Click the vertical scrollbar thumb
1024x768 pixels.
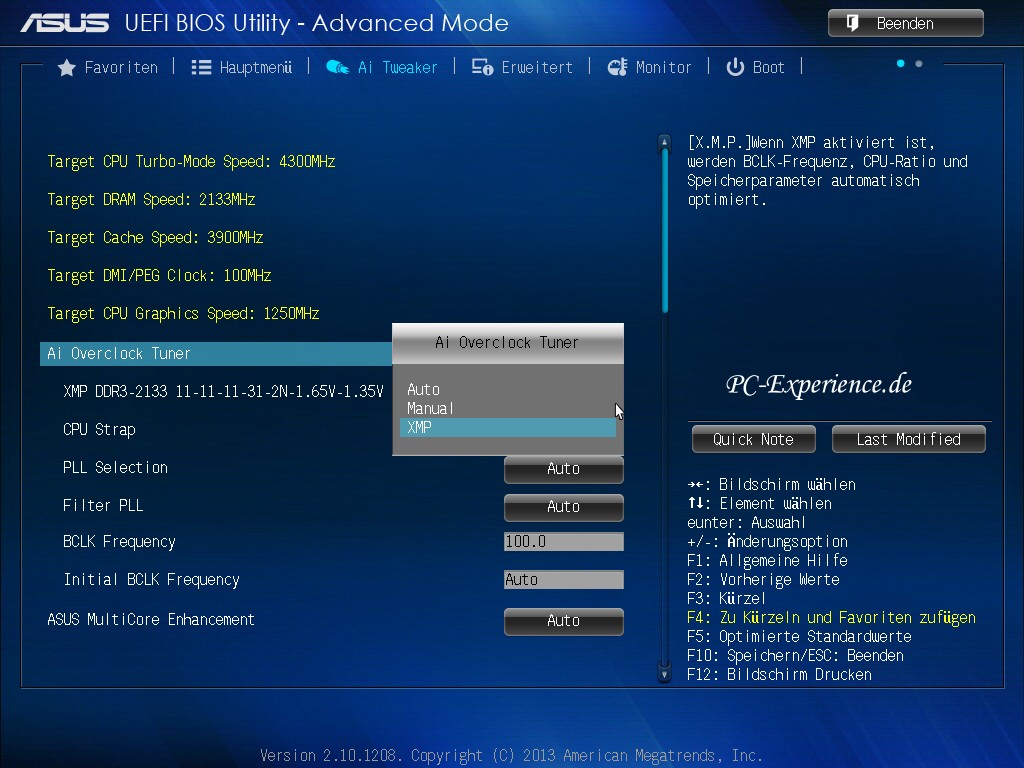[664, 230]
